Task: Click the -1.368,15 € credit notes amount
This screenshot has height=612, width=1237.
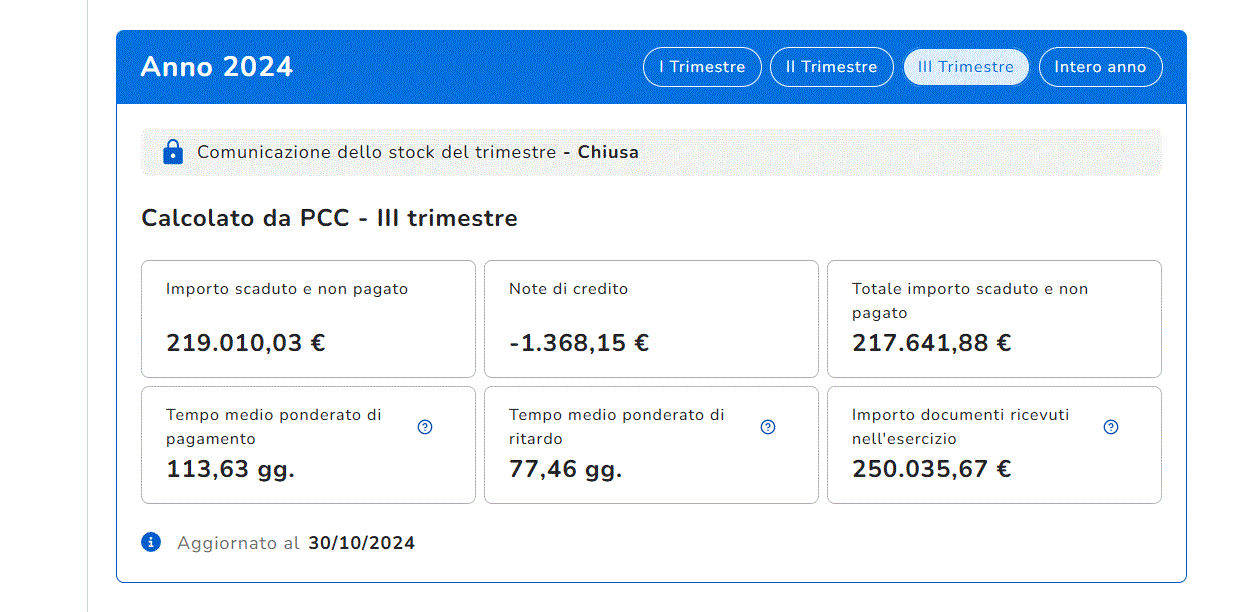Action: click(579, 343)
